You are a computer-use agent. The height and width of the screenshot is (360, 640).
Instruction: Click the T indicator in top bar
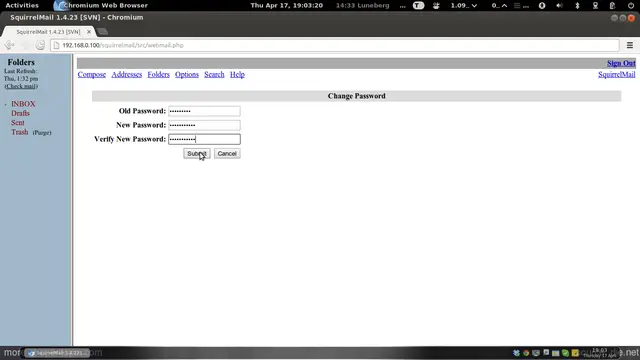[418, 5]
